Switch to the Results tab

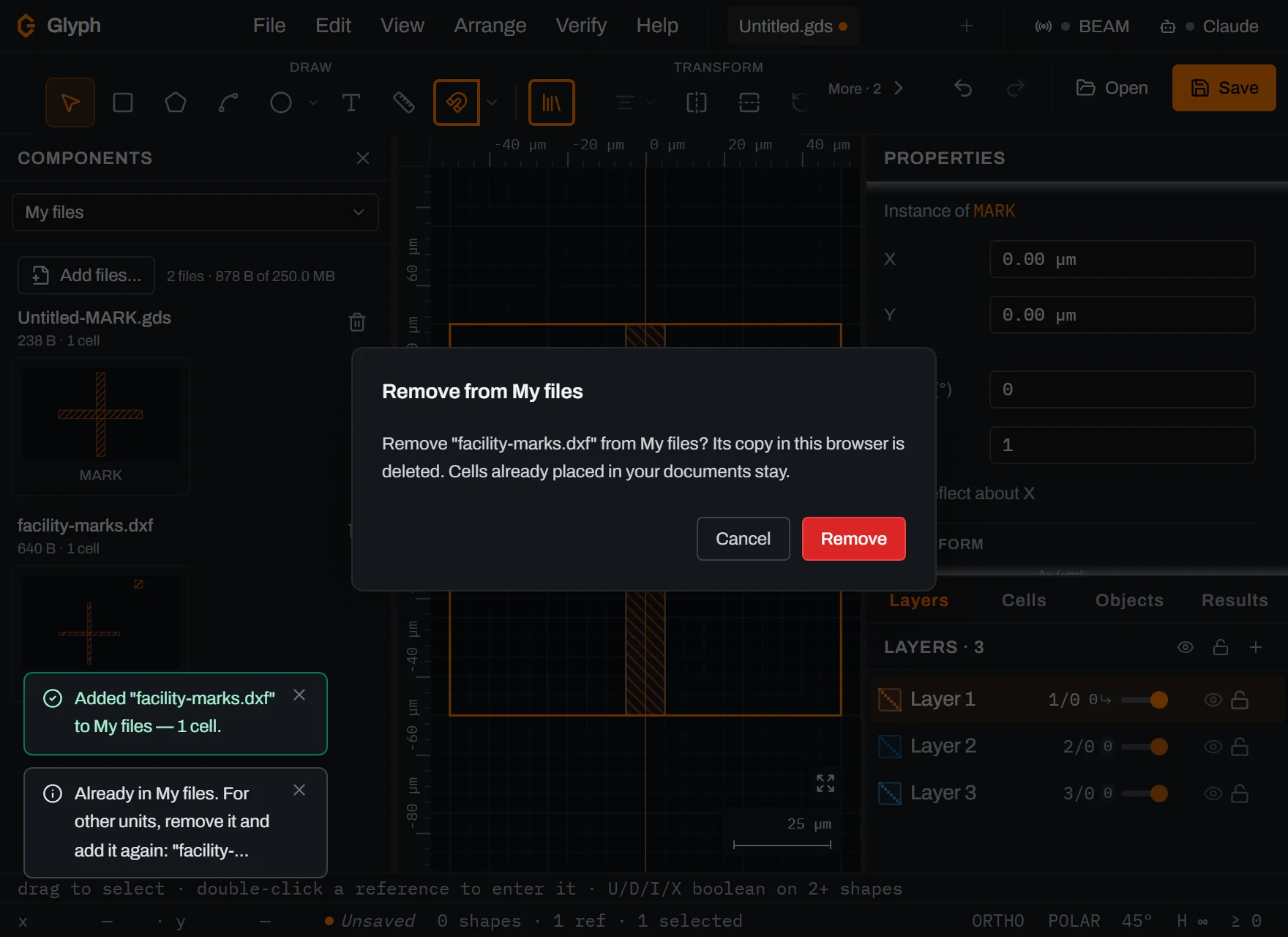tap(1235, 600)
